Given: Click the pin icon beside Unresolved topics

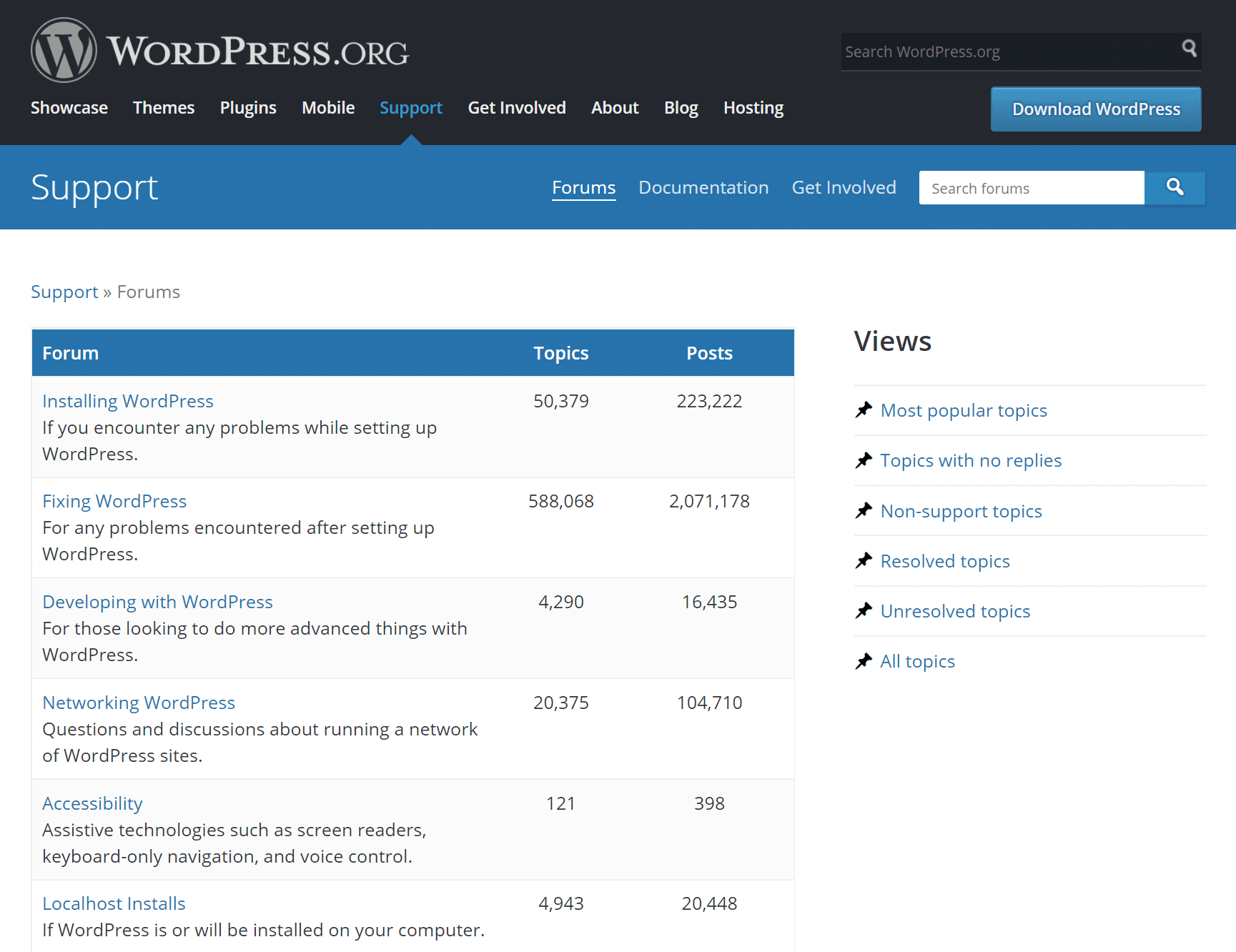Looking at the screenshot, I should (864, 610).
